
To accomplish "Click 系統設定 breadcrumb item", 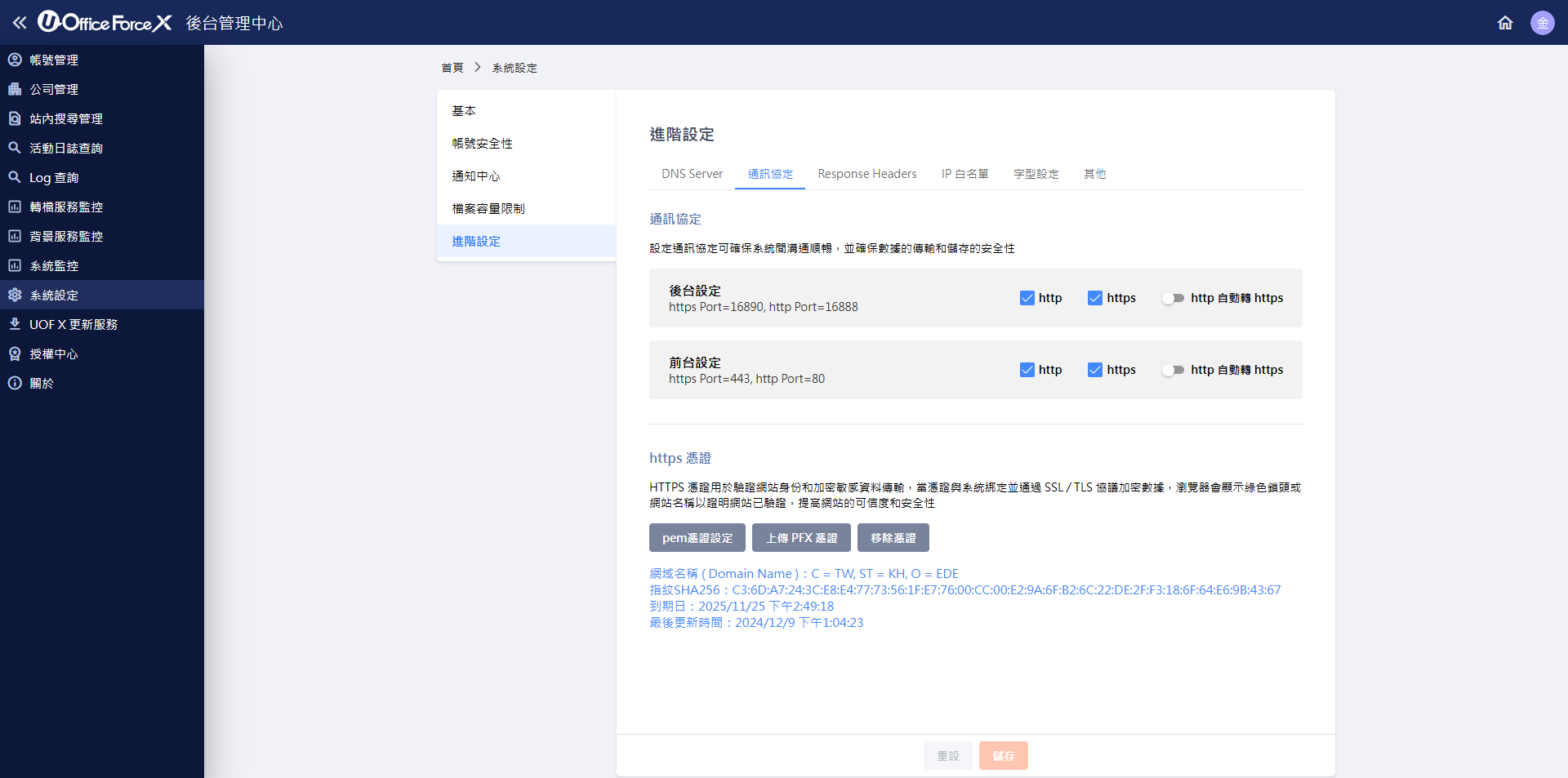I will click(514, 68).
